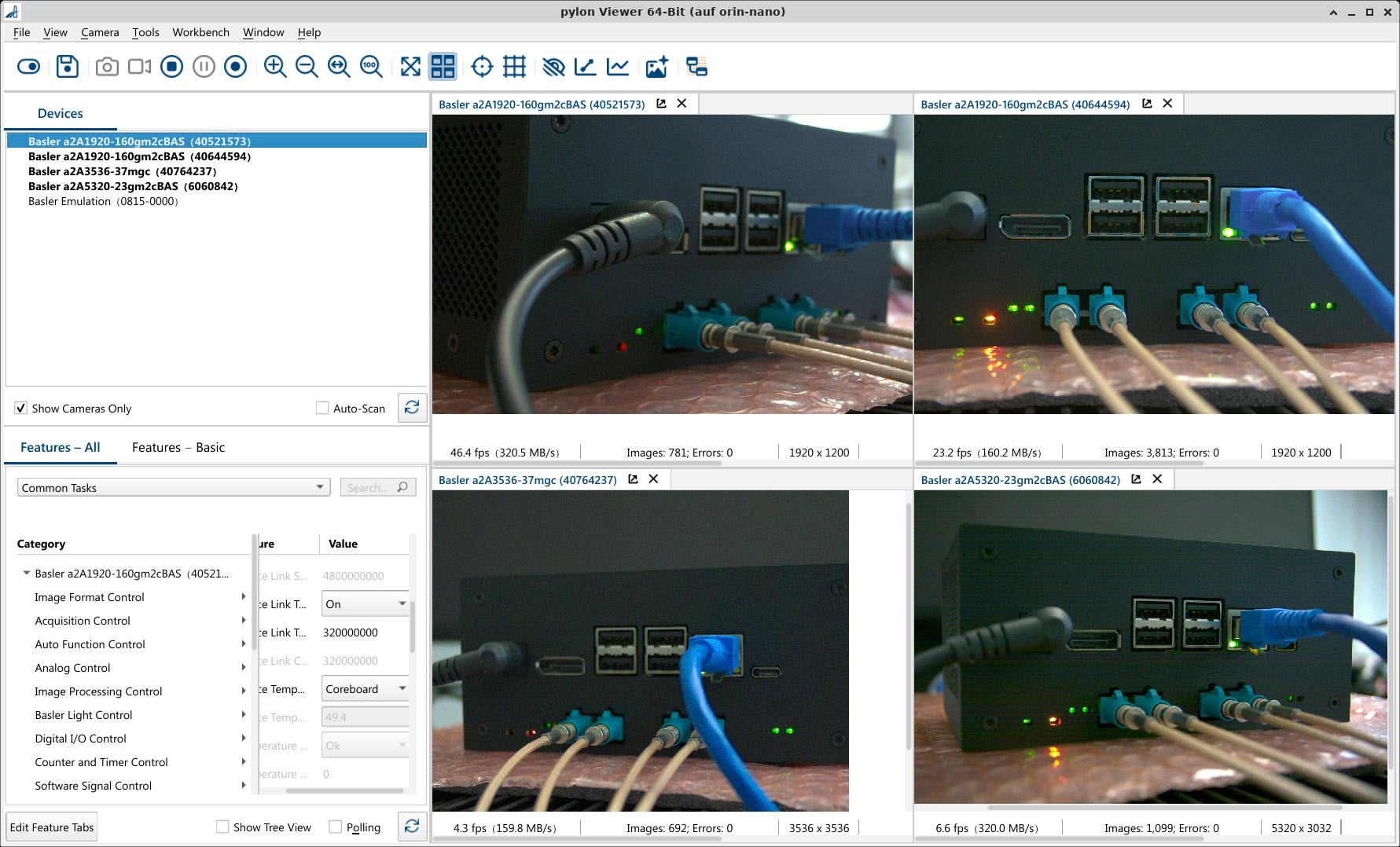Open the histogram view icon
Viewport: 1400px width, 847px height.
tap(618, 67)
